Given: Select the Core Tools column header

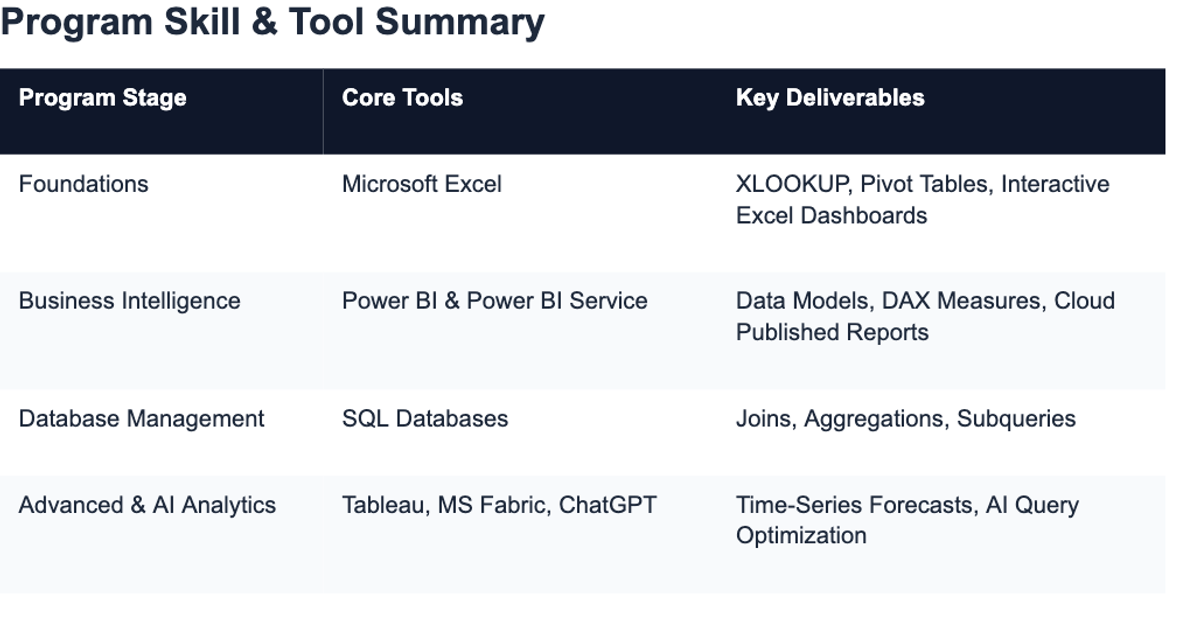Looking at the screenshot, I should [x=520, y=111].
